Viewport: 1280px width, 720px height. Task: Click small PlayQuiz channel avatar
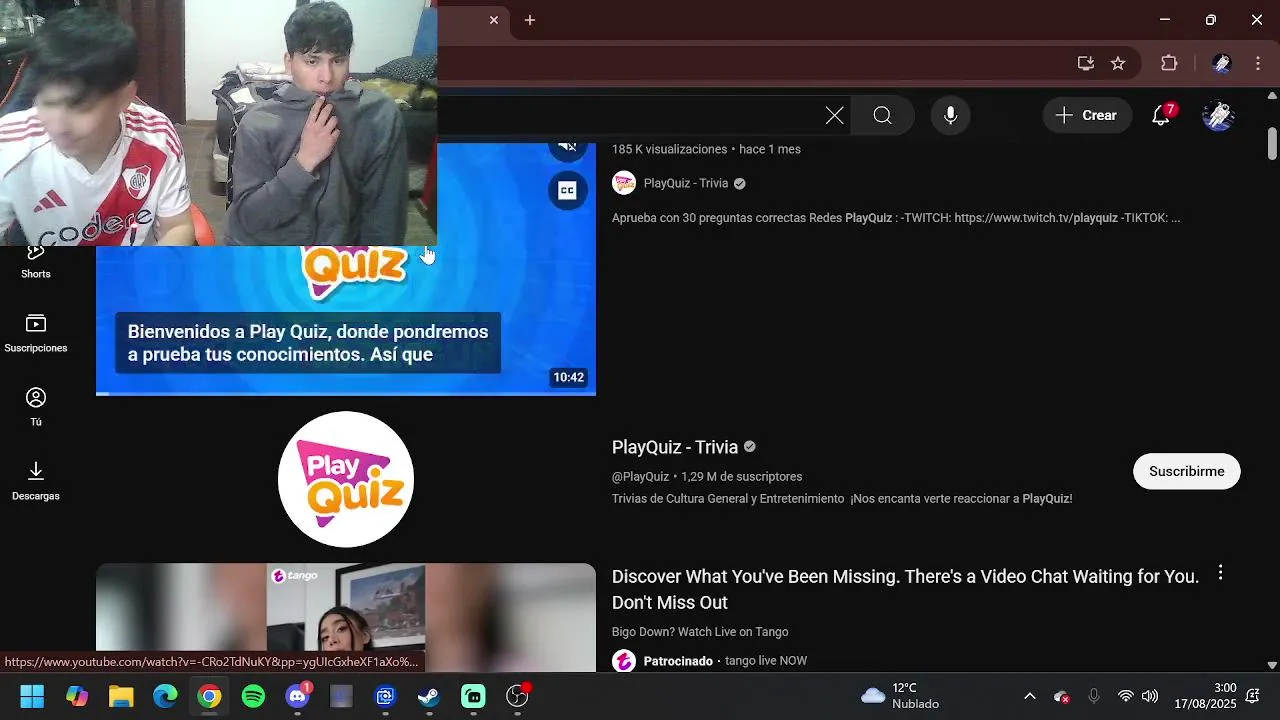624,183
